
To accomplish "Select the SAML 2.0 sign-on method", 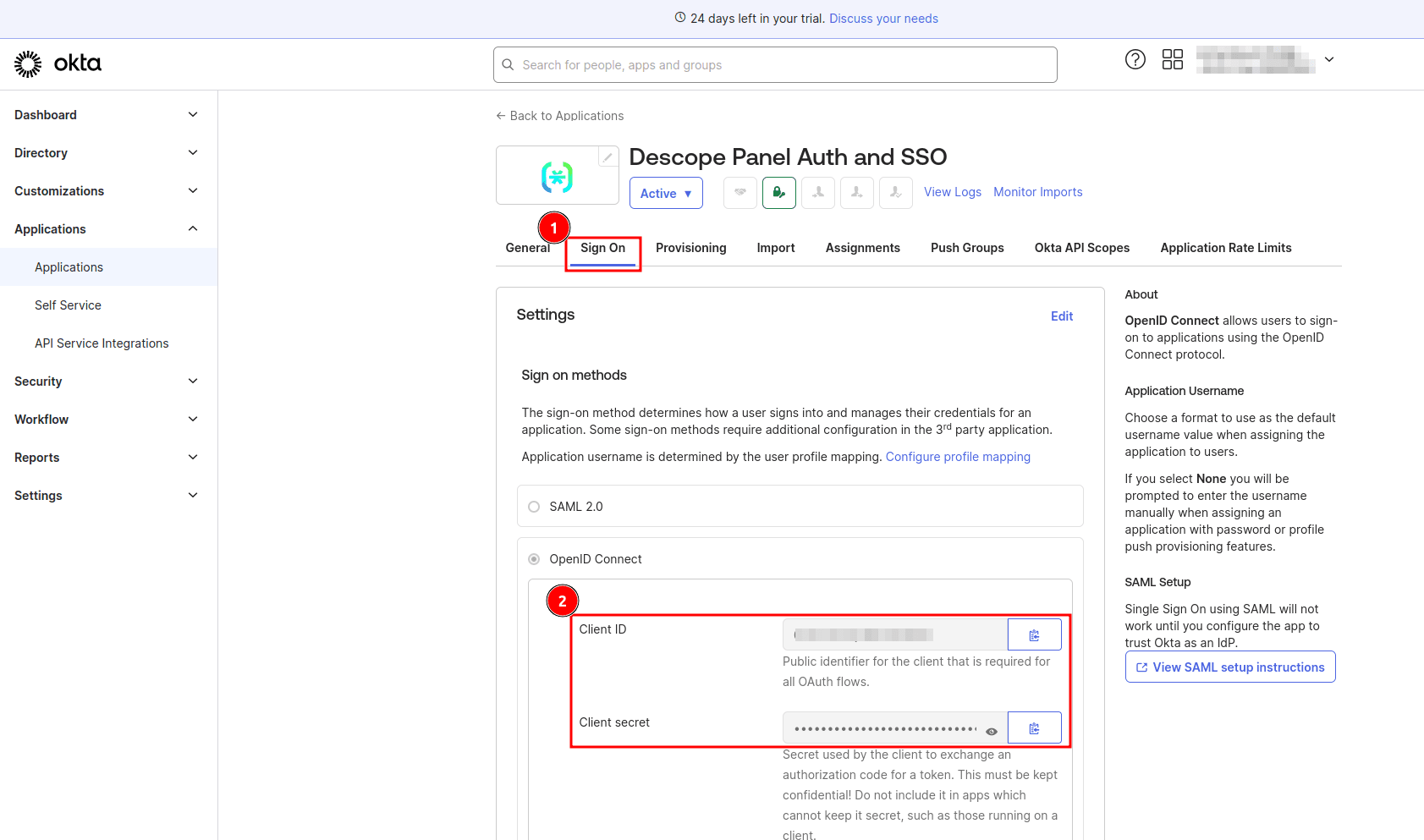I will [534, 506].
